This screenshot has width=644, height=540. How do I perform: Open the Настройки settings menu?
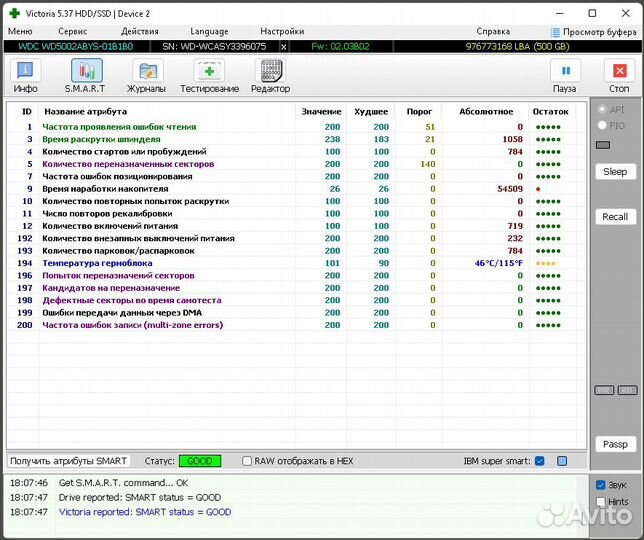coord(282,31)
